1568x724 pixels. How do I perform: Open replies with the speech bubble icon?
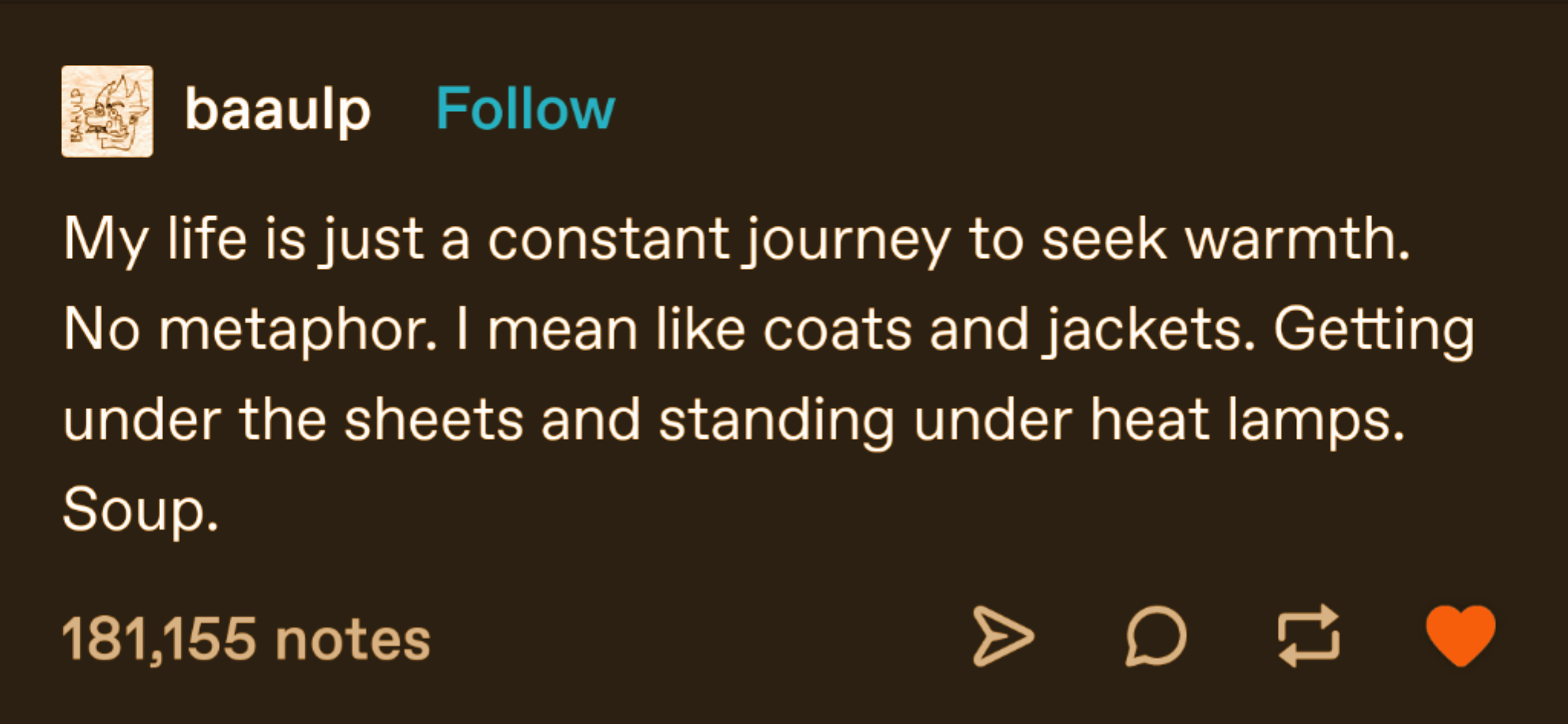point(1155,636)
